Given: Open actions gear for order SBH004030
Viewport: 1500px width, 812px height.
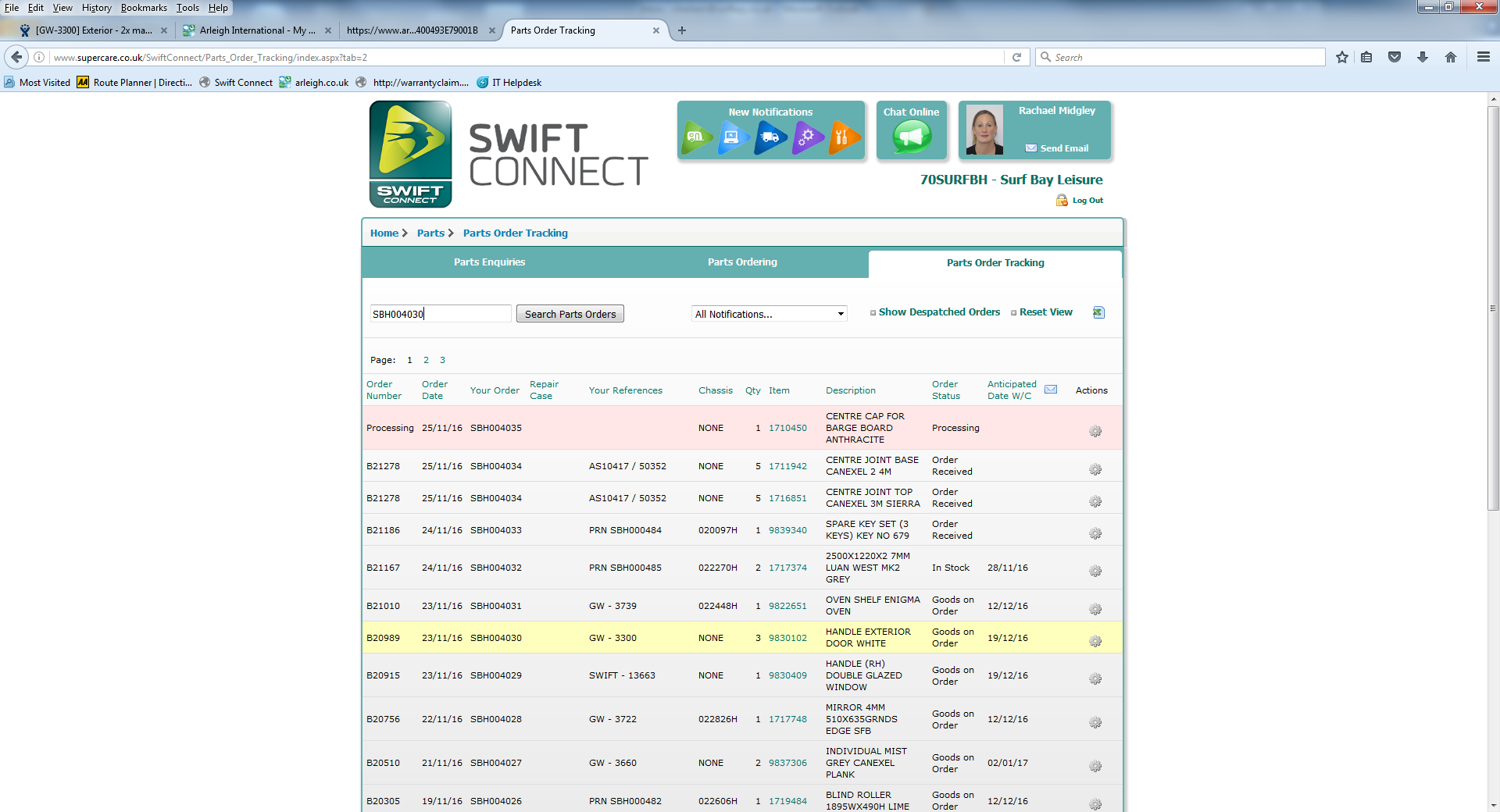Looking at the screenshot, I should click(1095, 641).
